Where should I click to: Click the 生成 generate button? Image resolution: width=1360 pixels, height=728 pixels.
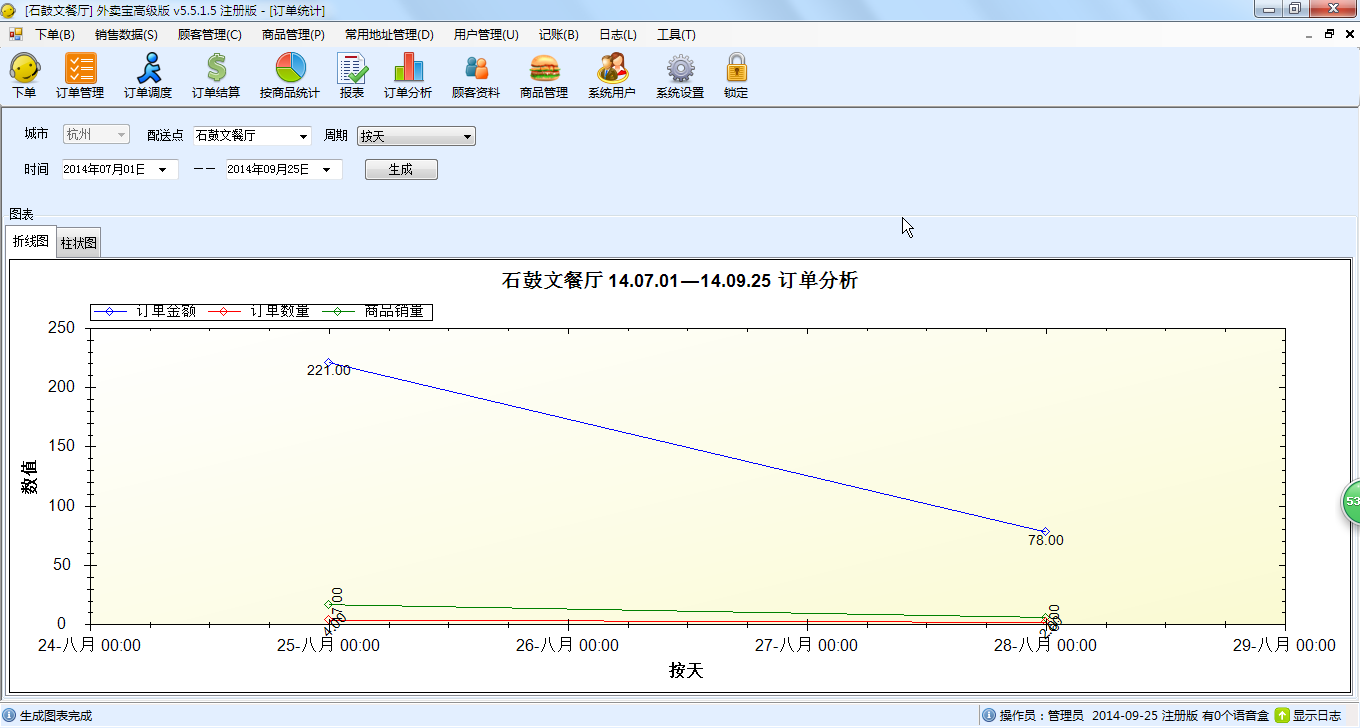(400, 169)
